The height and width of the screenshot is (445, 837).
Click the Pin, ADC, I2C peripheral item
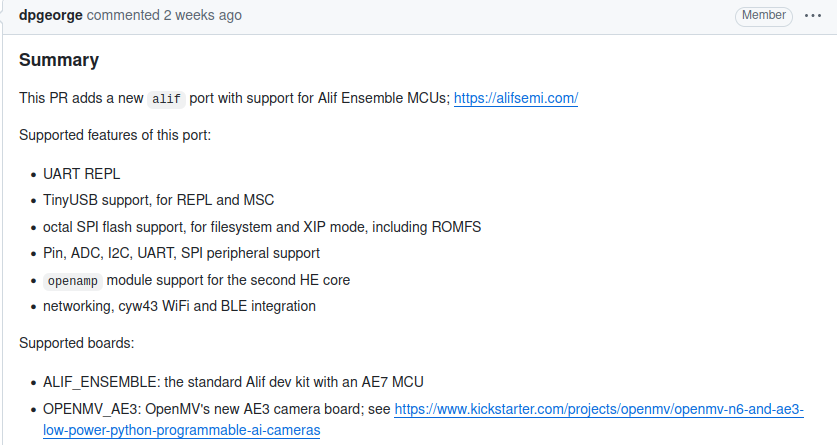pyautogui.click(x=181, y=253)
